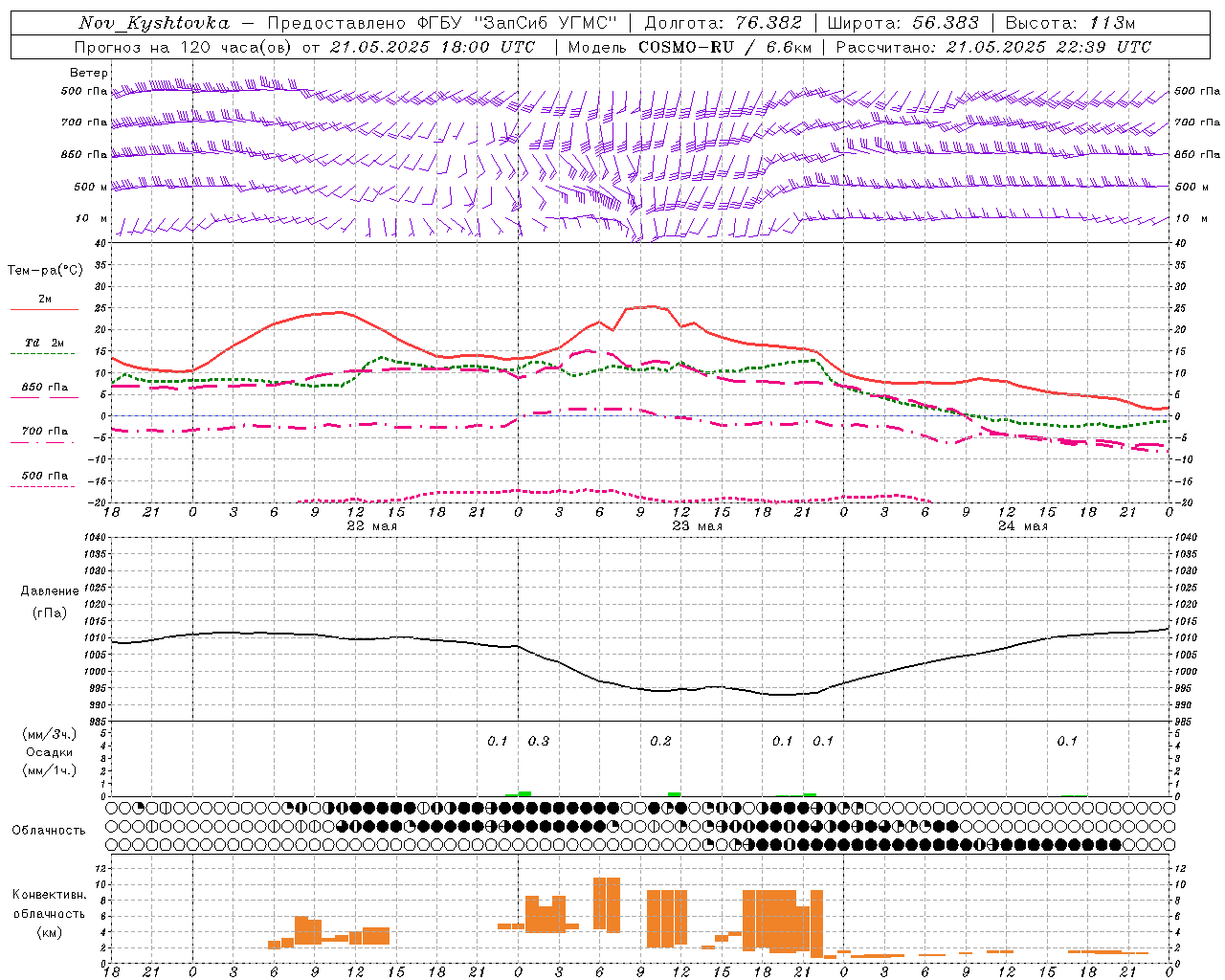This screenshot has width=1225, height=980.
Task: Select the provider text ФГБУ "ЗапСиб УГМС"
Action: 518,23
